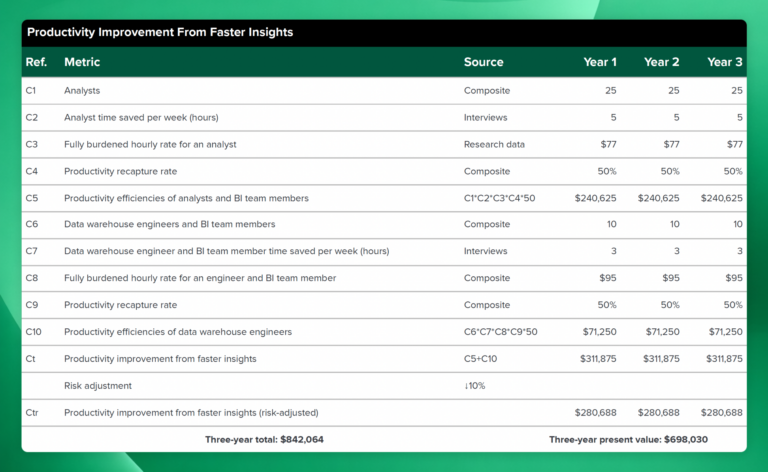The height and width of the screenshot is (472, 768).
Task: Click Year 2 value $311,875
Action: [x=661, y=359]
